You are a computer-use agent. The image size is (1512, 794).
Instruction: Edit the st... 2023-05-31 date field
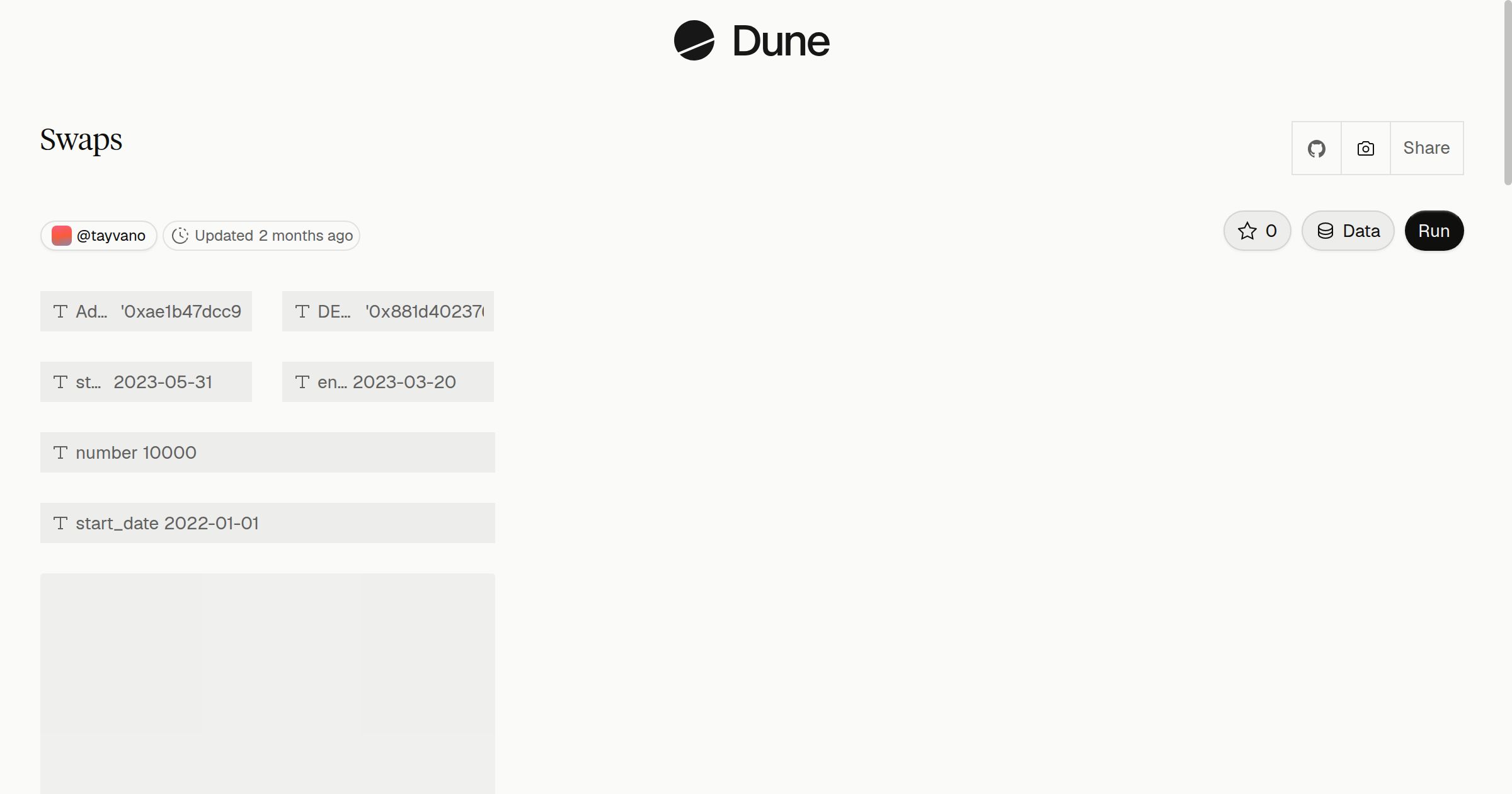point(146,382)
